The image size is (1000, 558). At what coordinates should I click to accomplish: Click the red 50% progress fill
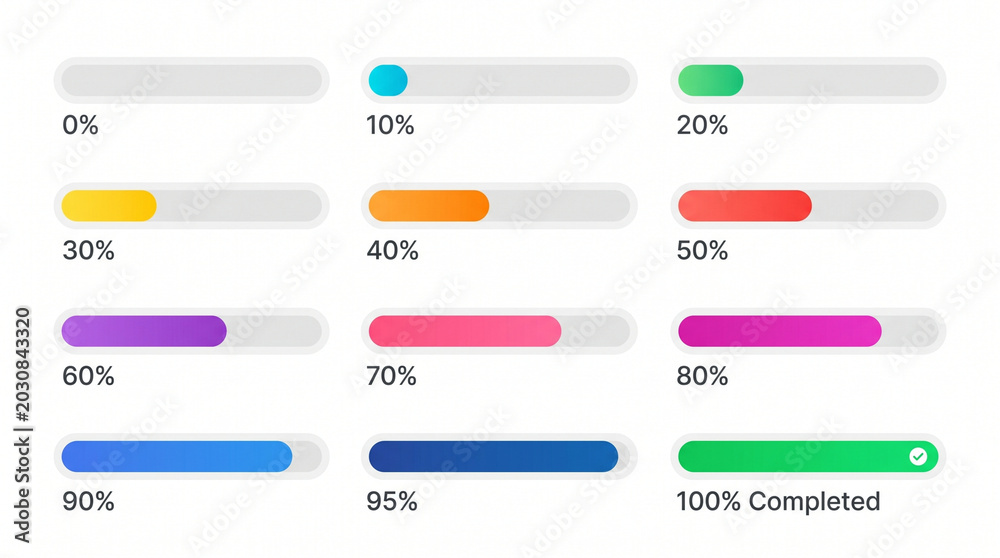click(745, 206)
